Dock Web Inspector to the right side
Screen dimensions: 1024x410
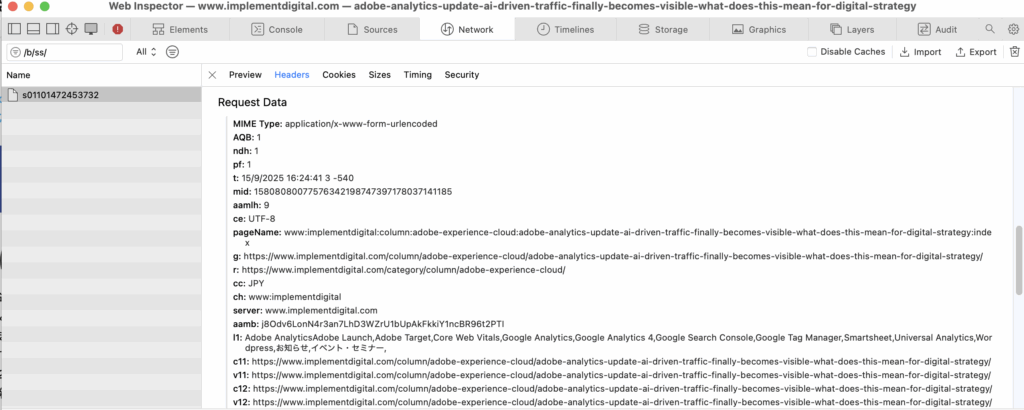[x=53, y=29]
